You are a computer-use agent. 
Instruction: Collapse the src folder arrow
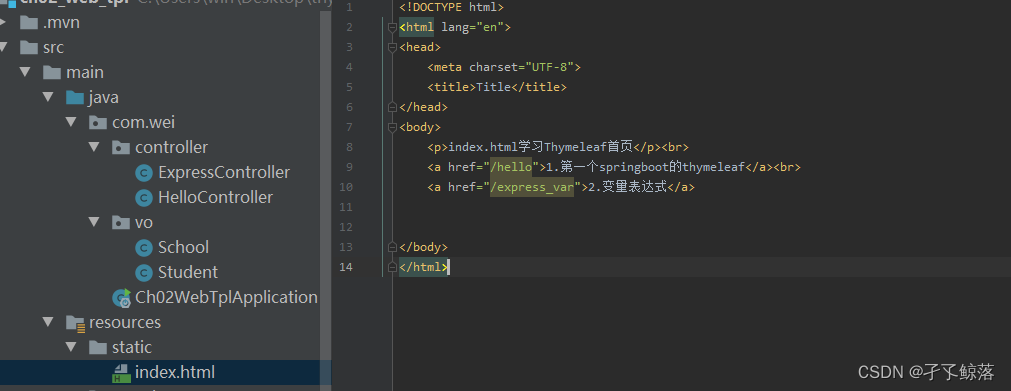3,48
